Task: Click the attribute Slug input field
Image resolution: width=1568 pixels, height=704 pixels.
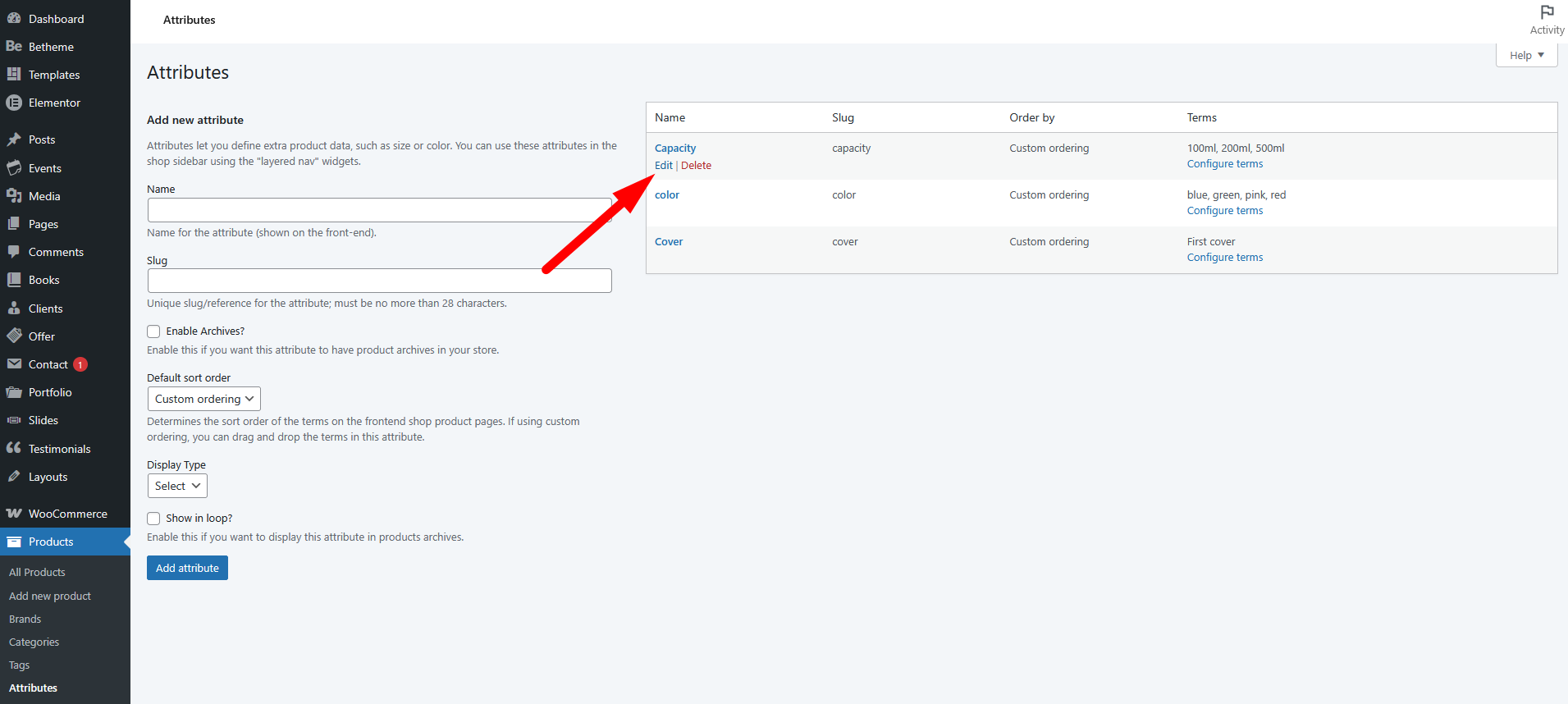Action: pyautogui.click(x=379, y=281)
